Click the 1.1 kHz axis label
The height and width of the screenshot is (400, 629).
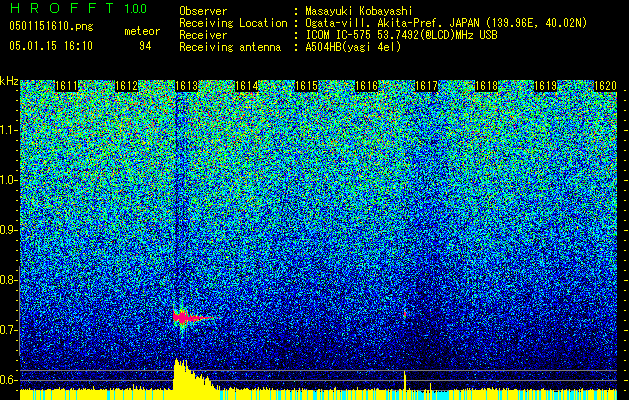(9, 130)
